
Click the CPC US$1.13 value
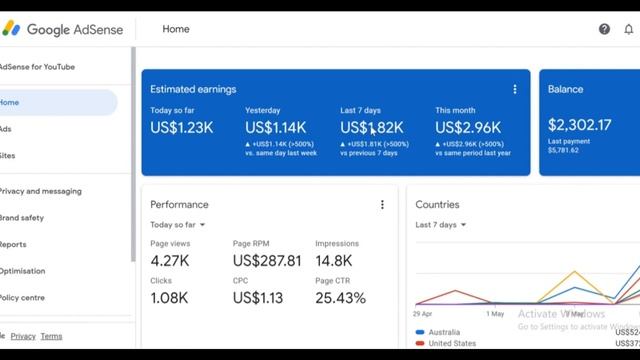click(x=258, y=298)
